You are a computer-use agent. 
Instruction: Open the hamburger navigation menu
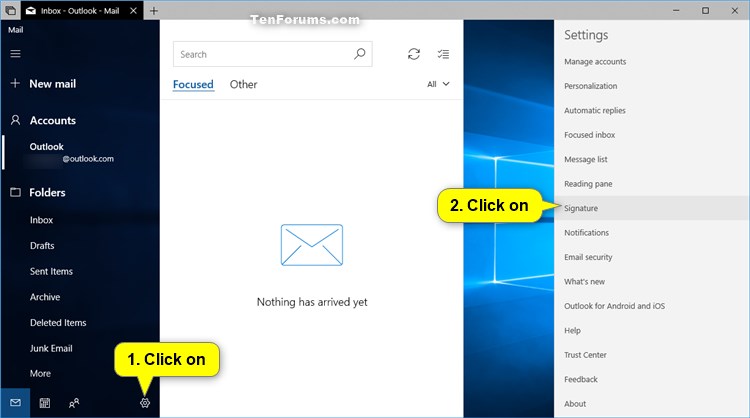pos(15,54)
